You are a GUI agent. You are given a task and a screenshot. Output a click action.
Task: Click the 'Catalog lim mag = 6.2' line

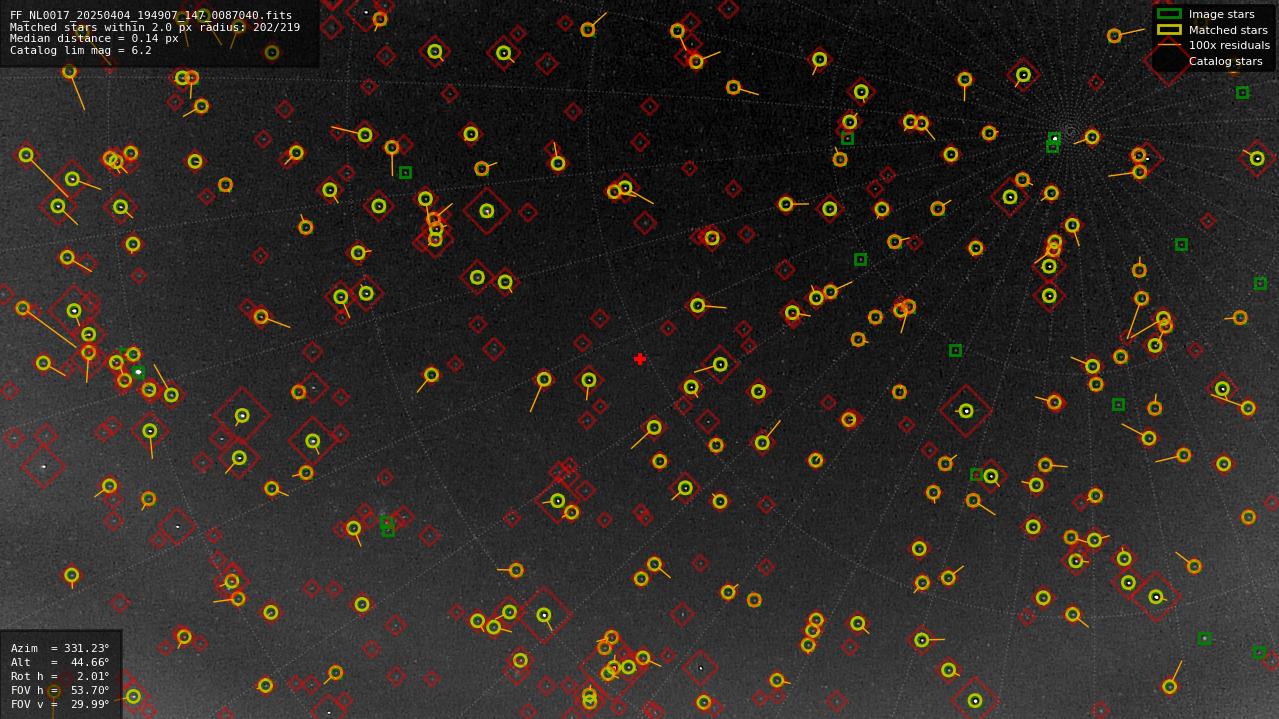81,50
